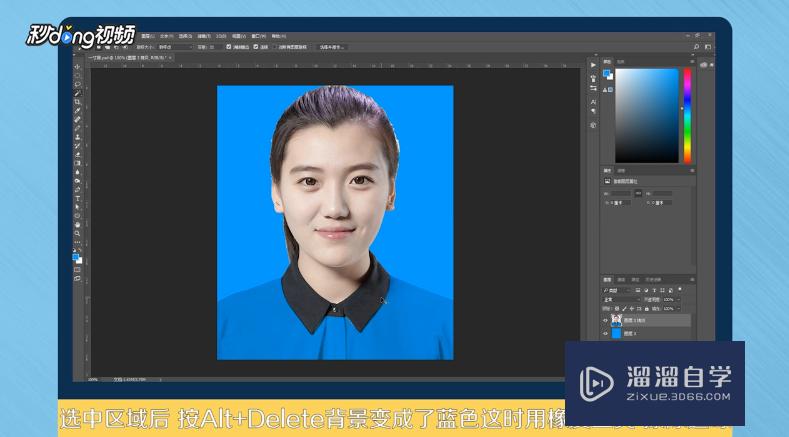
Task: Click the Select and Mask button
Action: click(x=331, y=46)
